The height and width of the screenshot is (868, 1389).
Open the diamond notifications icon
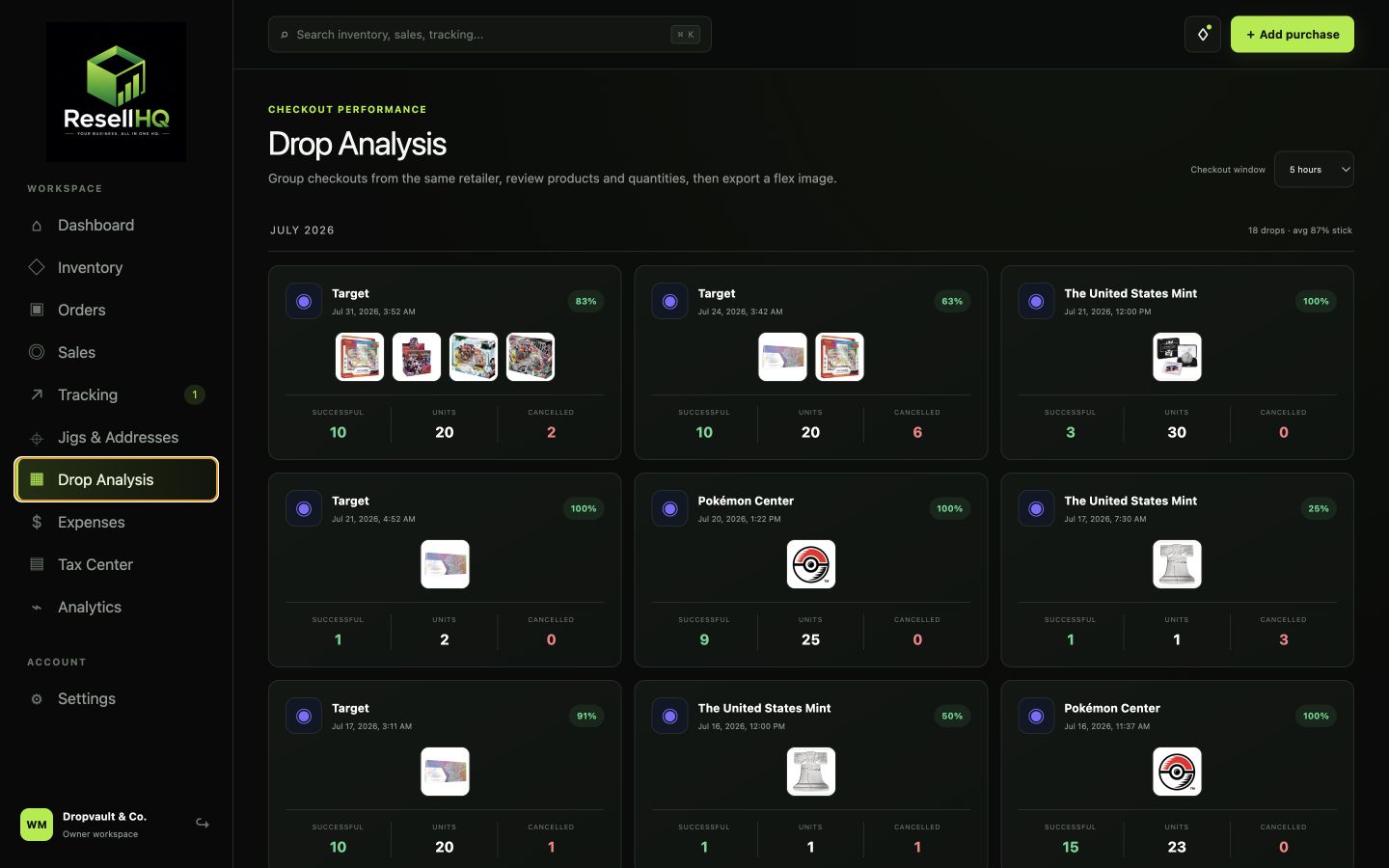coord(1203,35)
